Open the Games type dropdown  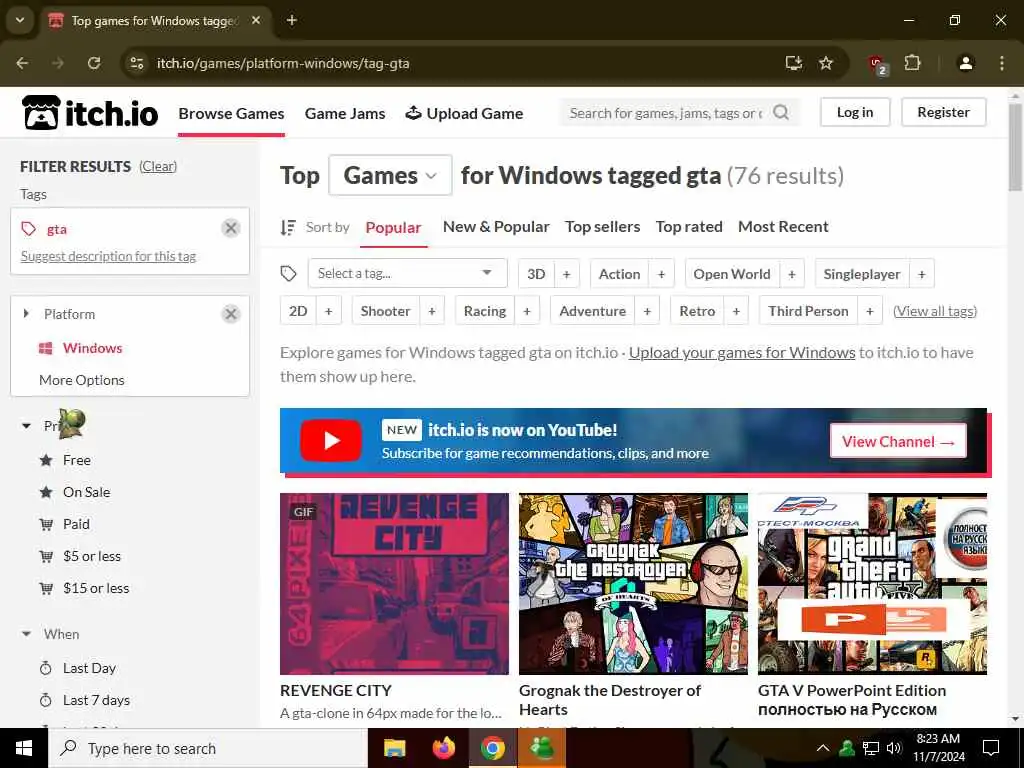coord(391,175)
